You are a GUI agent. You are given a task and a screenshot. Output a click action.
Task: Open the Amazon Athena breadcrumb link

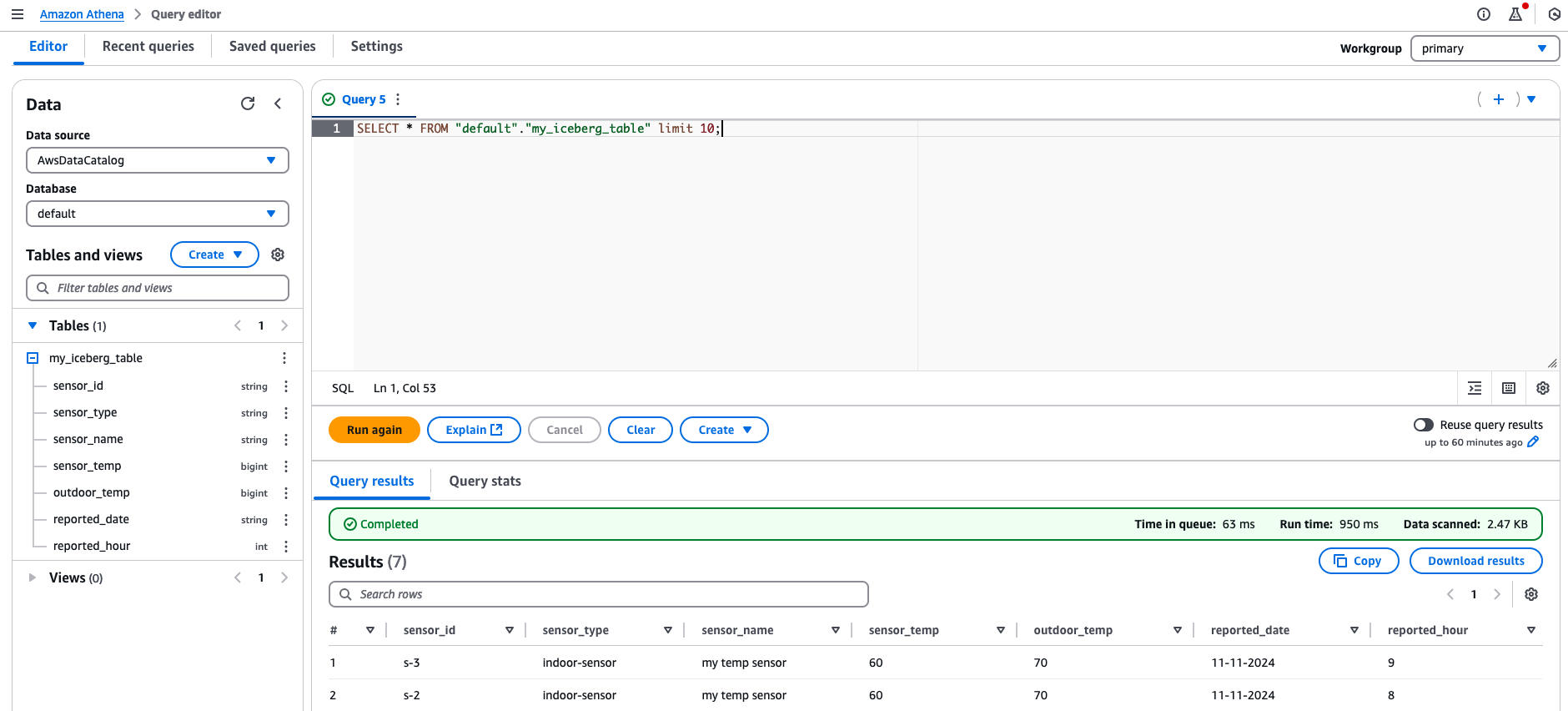pyautogui.click(x=82, y=14)
